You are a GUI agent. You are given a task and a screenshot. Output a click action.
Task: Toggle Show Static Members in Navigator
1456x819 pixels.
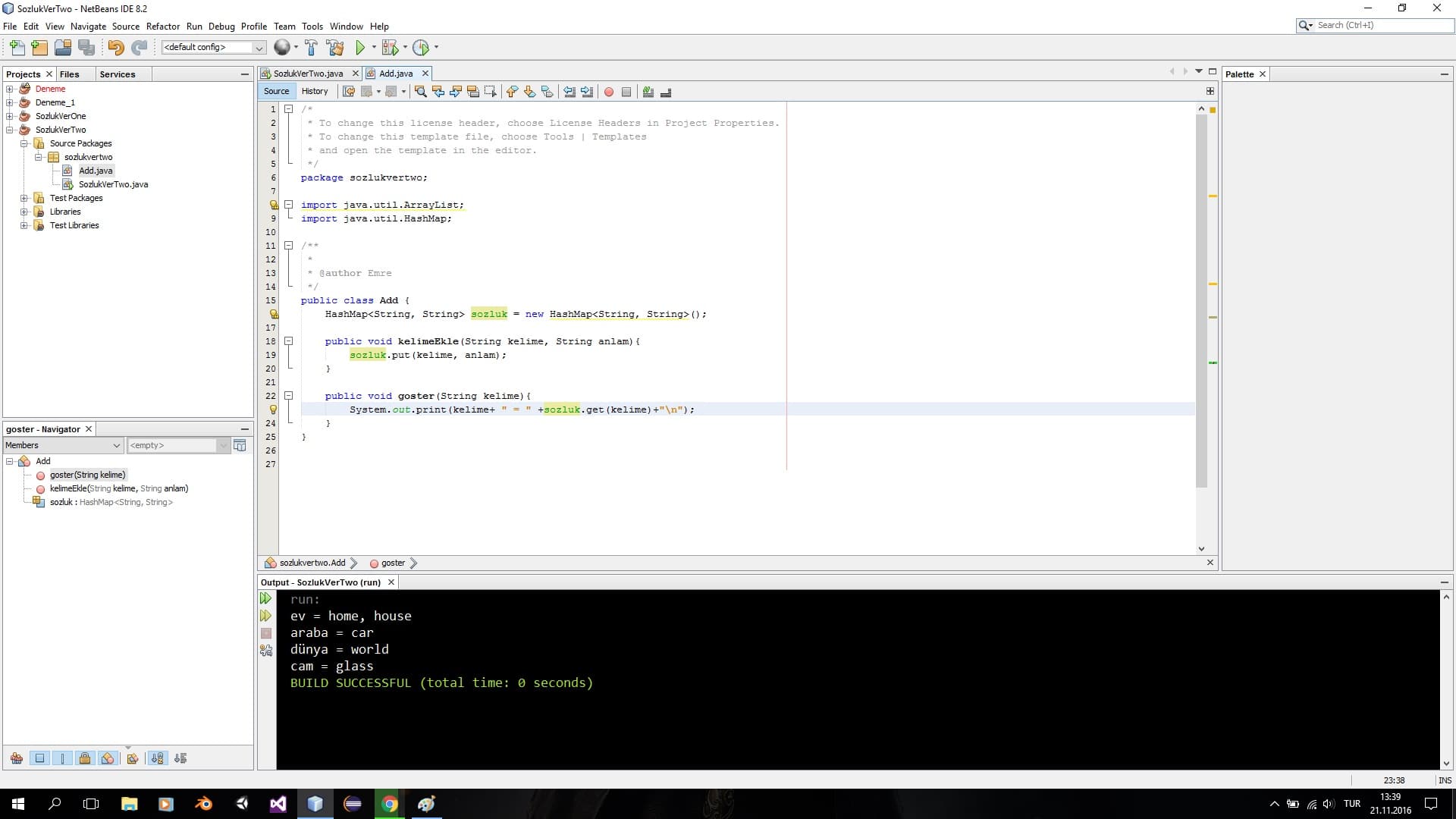coord(62,758)
